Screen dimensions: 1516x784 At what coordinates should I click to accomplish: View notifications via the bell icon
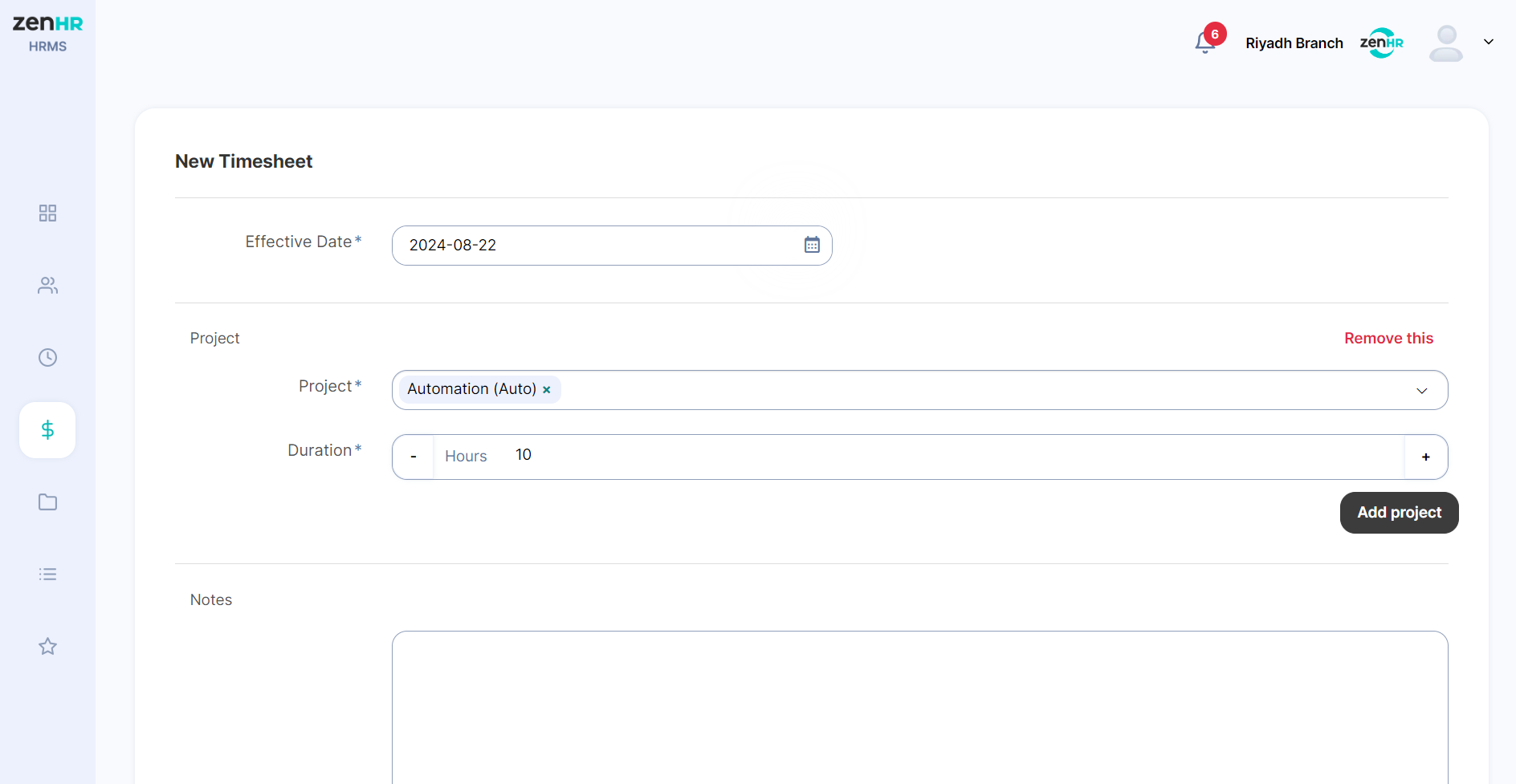[x=1205, y=42]
